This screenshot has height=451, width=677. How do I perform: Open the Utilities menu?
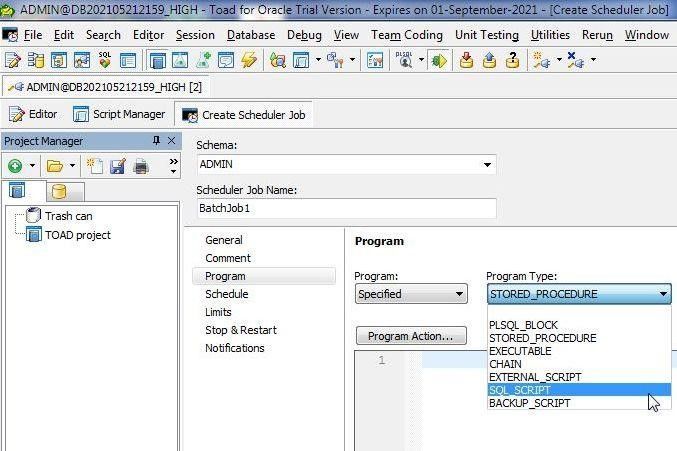[x=550, y=35]
